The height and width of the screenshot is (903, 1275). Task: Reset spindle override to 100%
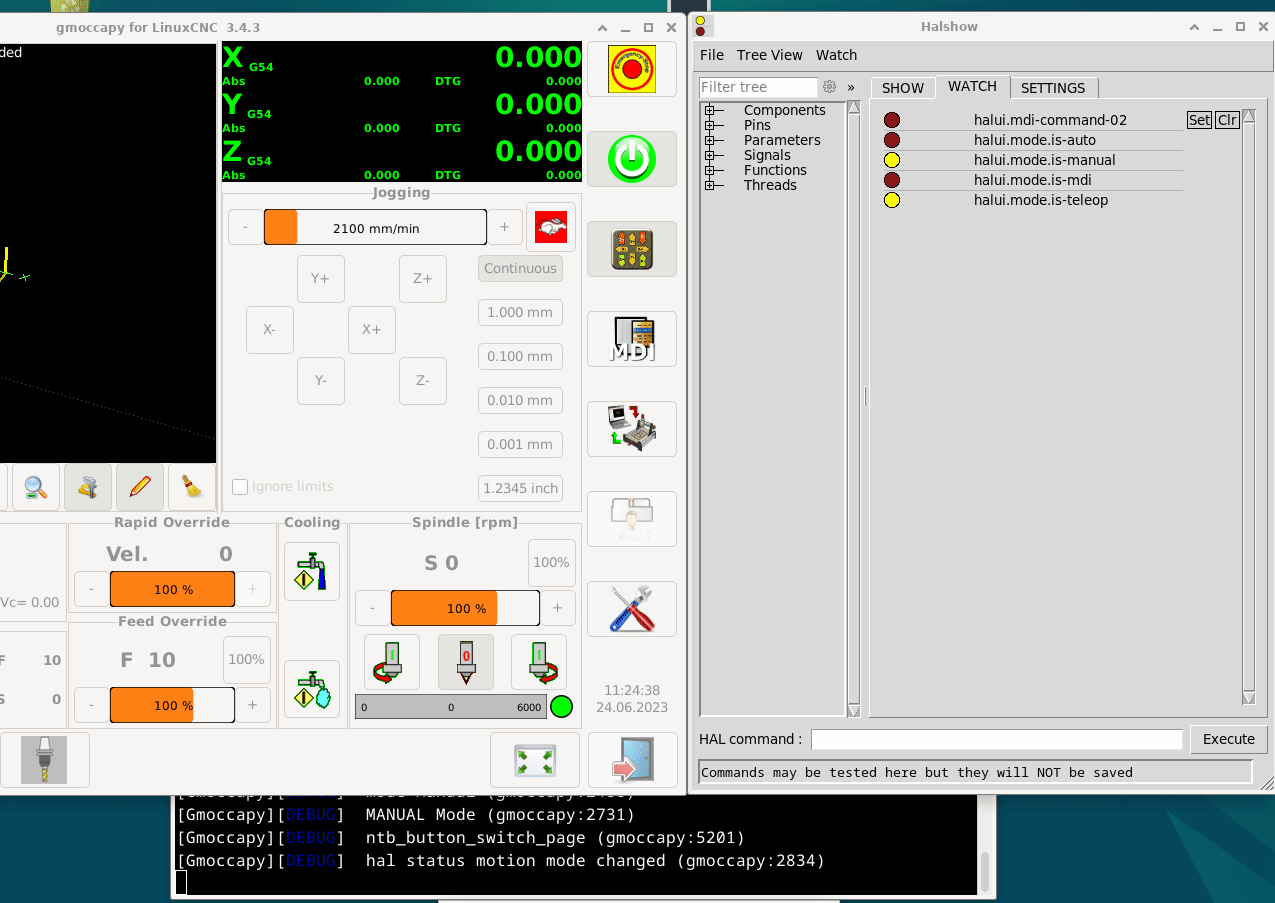tap(551, 563)
